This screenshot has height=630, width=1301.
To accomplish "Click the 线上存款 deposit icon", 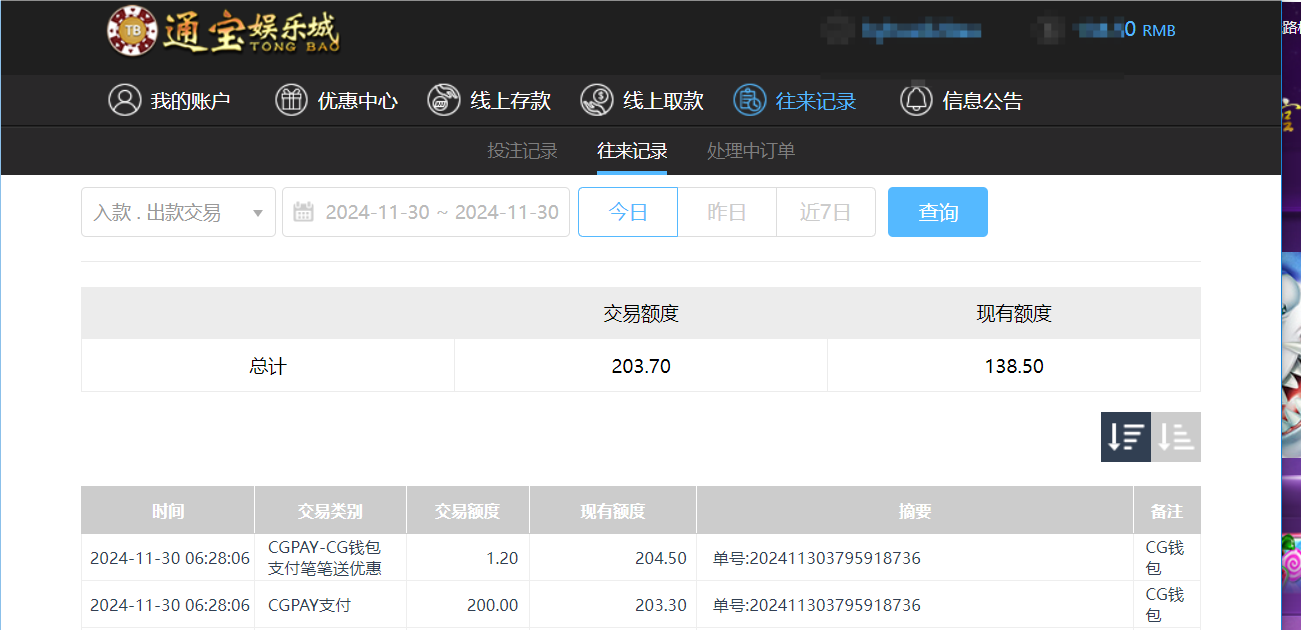I will [x=443, y=100].
